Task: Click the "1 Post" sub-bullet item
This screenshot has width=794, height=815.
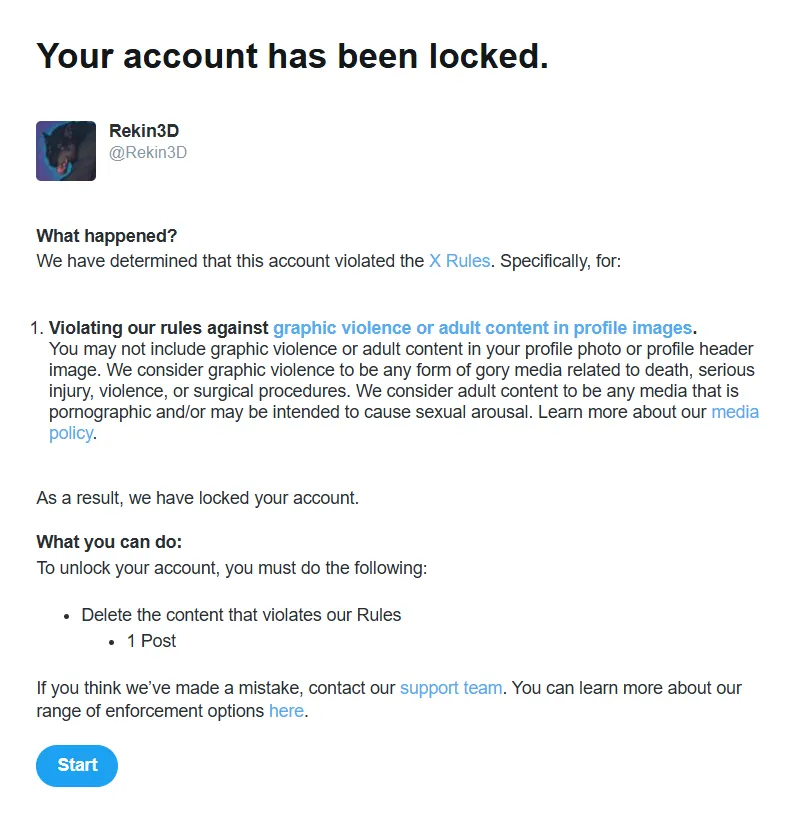Action: pyautogui.click(x=151, y=641)
